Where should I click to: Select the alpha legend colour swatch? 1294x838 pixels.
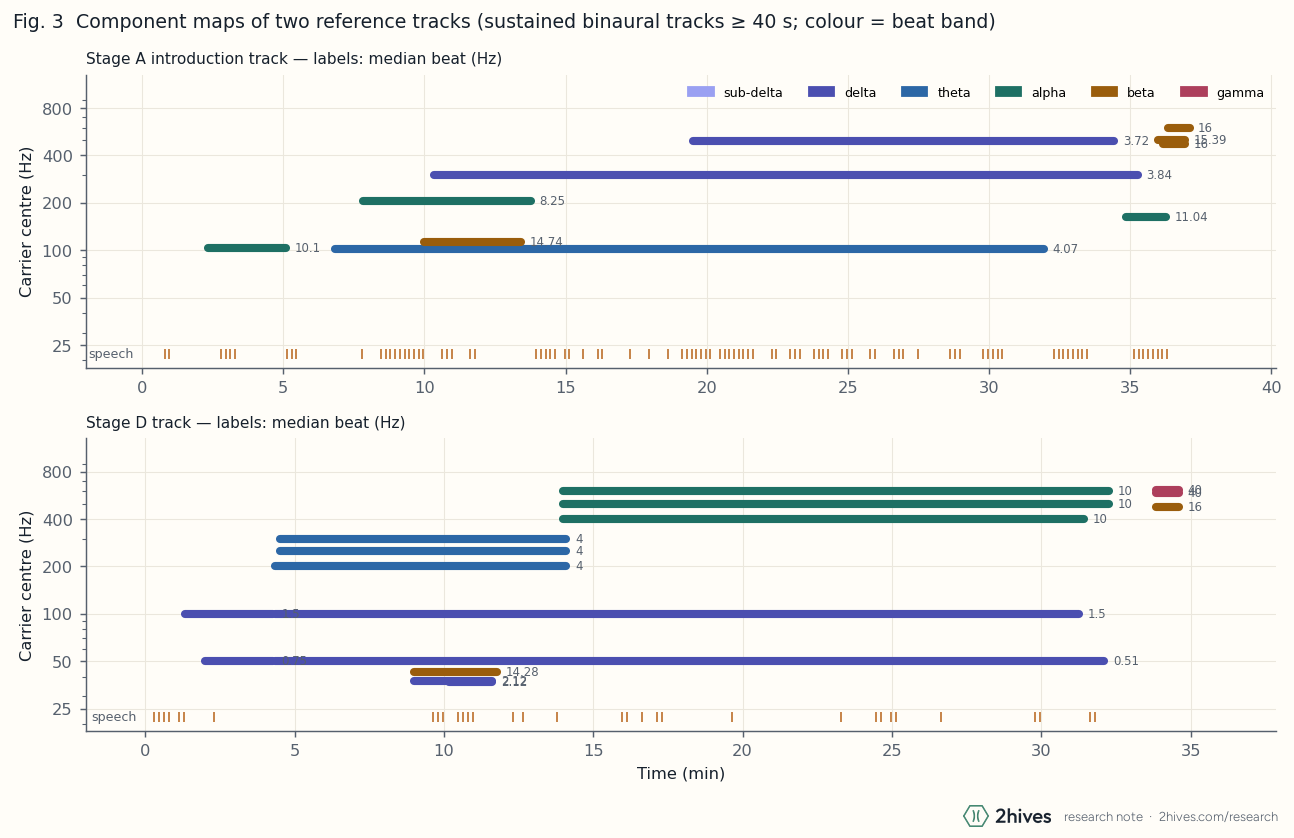1008,92
